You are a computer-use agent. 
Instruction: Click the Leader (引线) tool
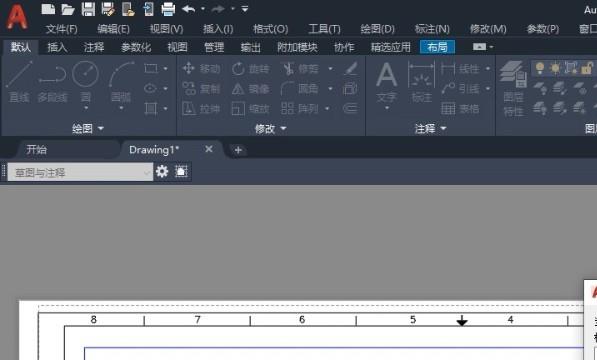click(461, 89)
